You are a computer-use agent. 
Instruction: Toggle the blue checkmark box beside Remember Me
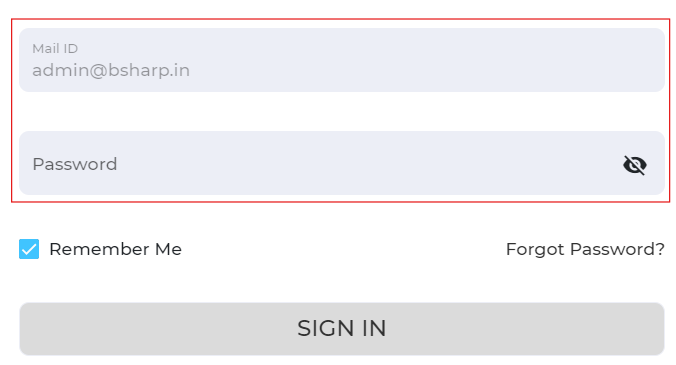[x=29, y=249]
